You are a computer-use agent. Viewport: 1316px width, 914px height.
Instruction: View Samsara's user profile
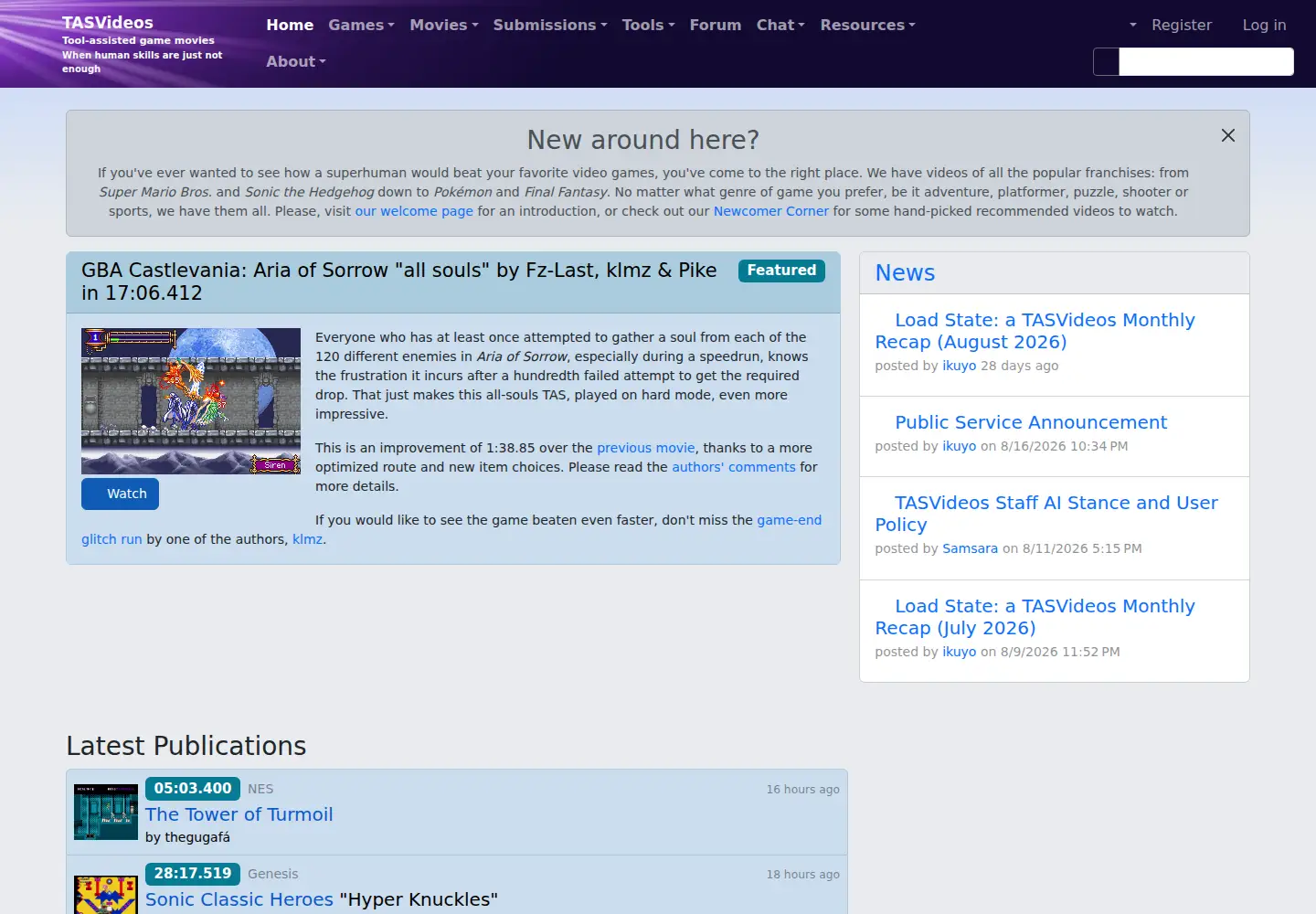tap(971, 548)
